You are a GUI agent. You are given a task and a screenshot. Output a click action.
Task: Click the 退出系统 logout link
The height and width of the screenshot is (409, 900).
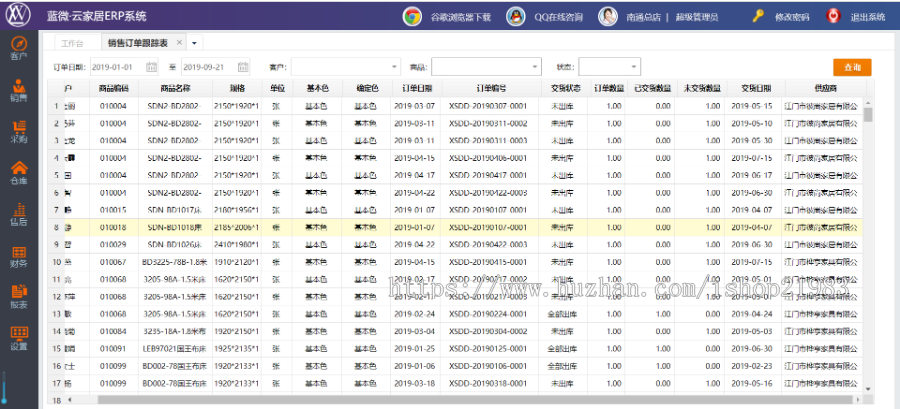867,17
